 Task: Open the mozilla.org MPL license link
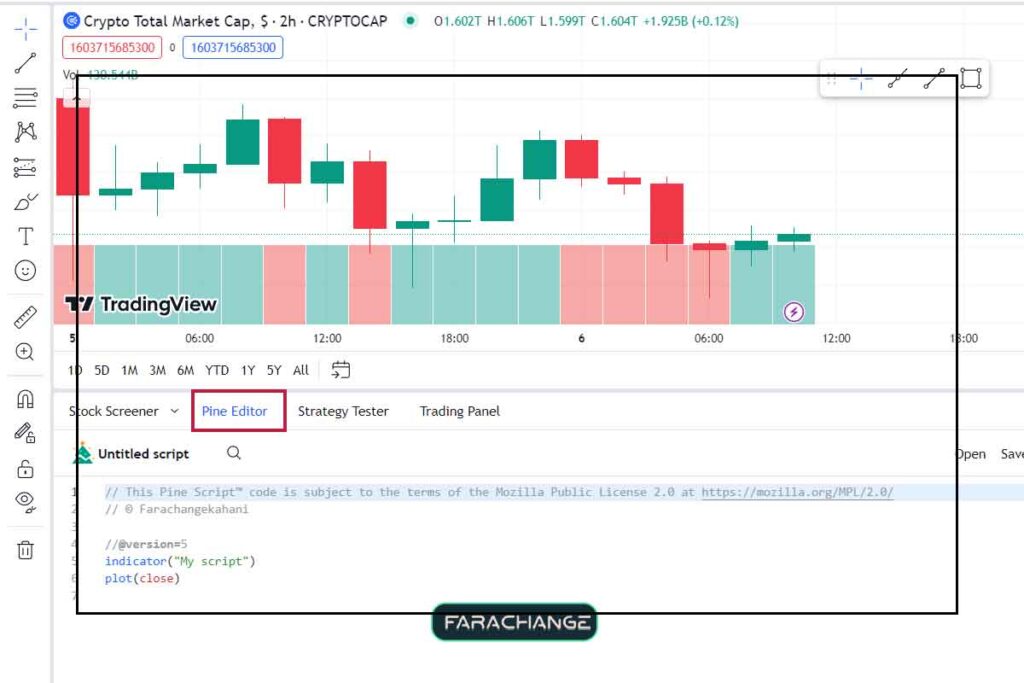[797, 492]
